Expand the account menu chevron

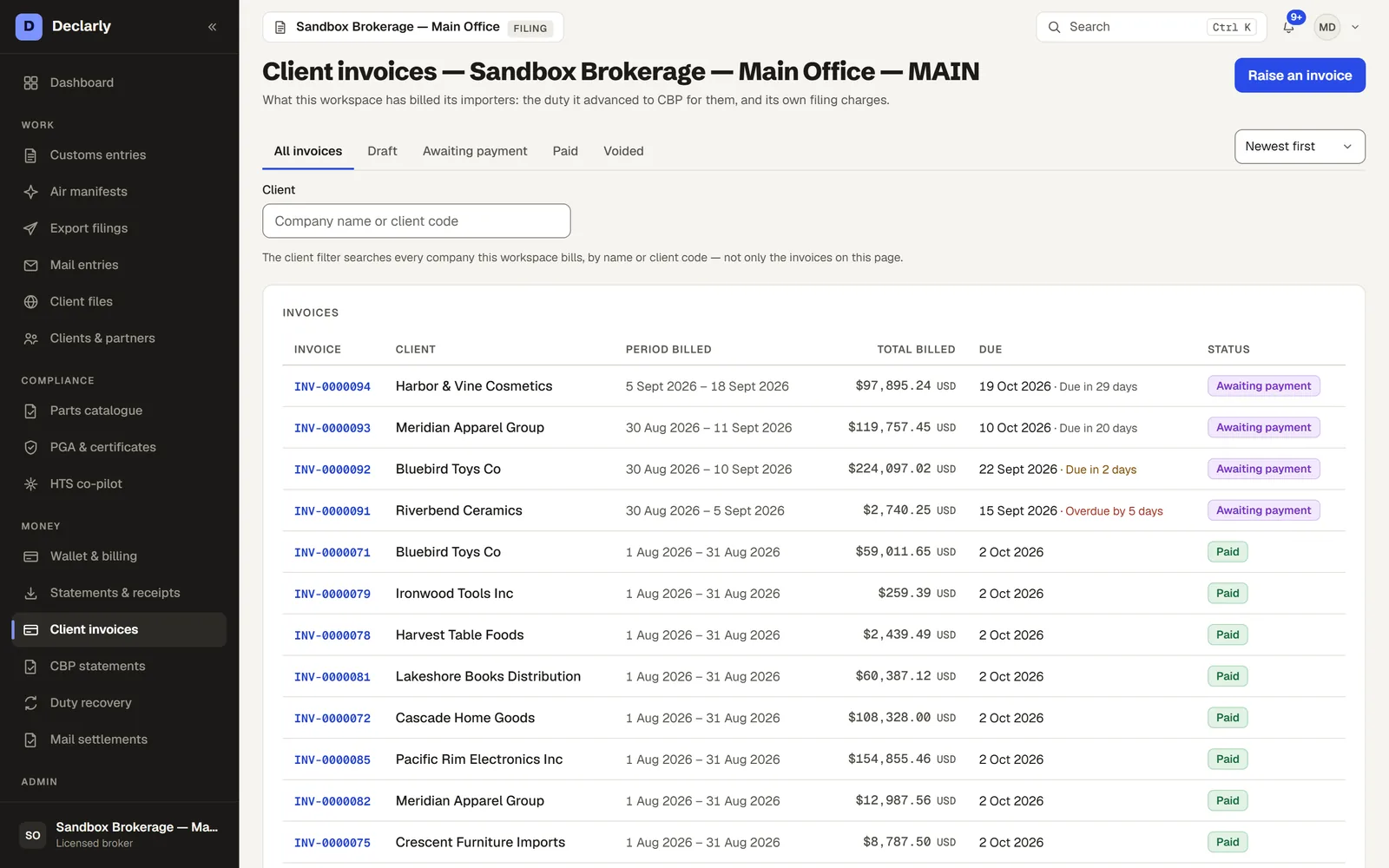[x=1355, y=27]
